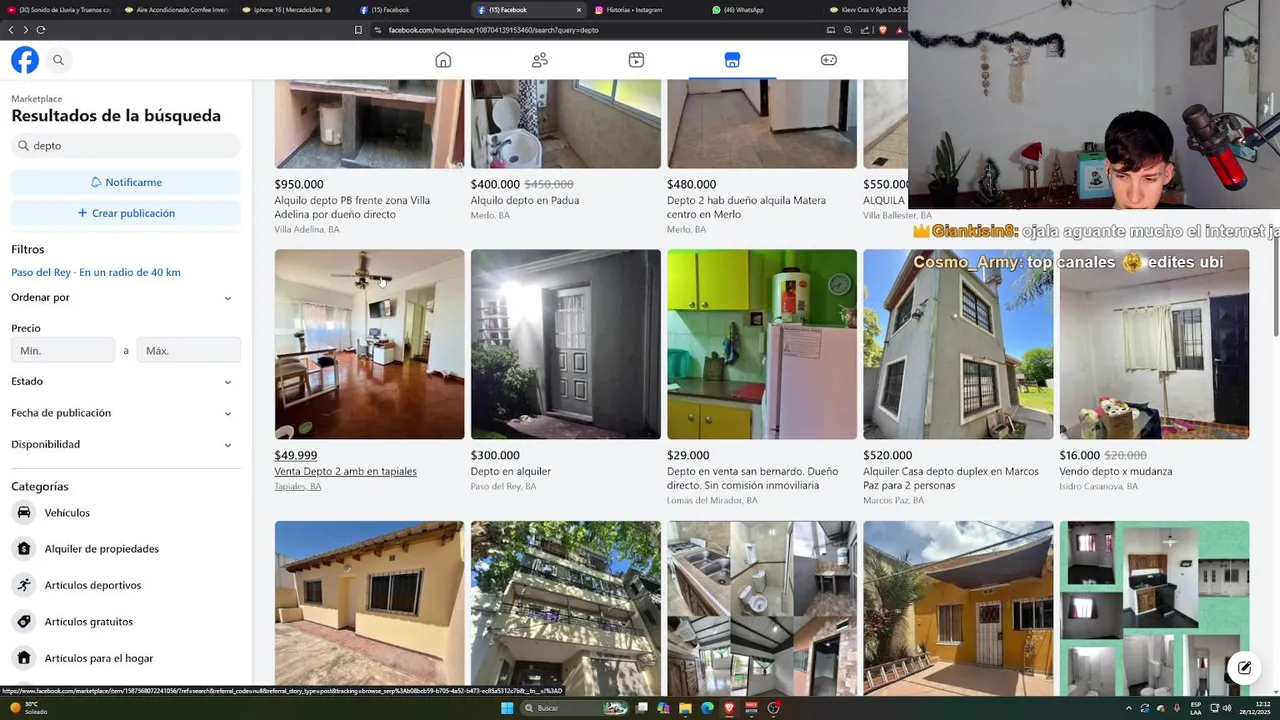The image size is (1280, 720).
Task: Click the browser forward arrow
Action: tap(26, 30)
